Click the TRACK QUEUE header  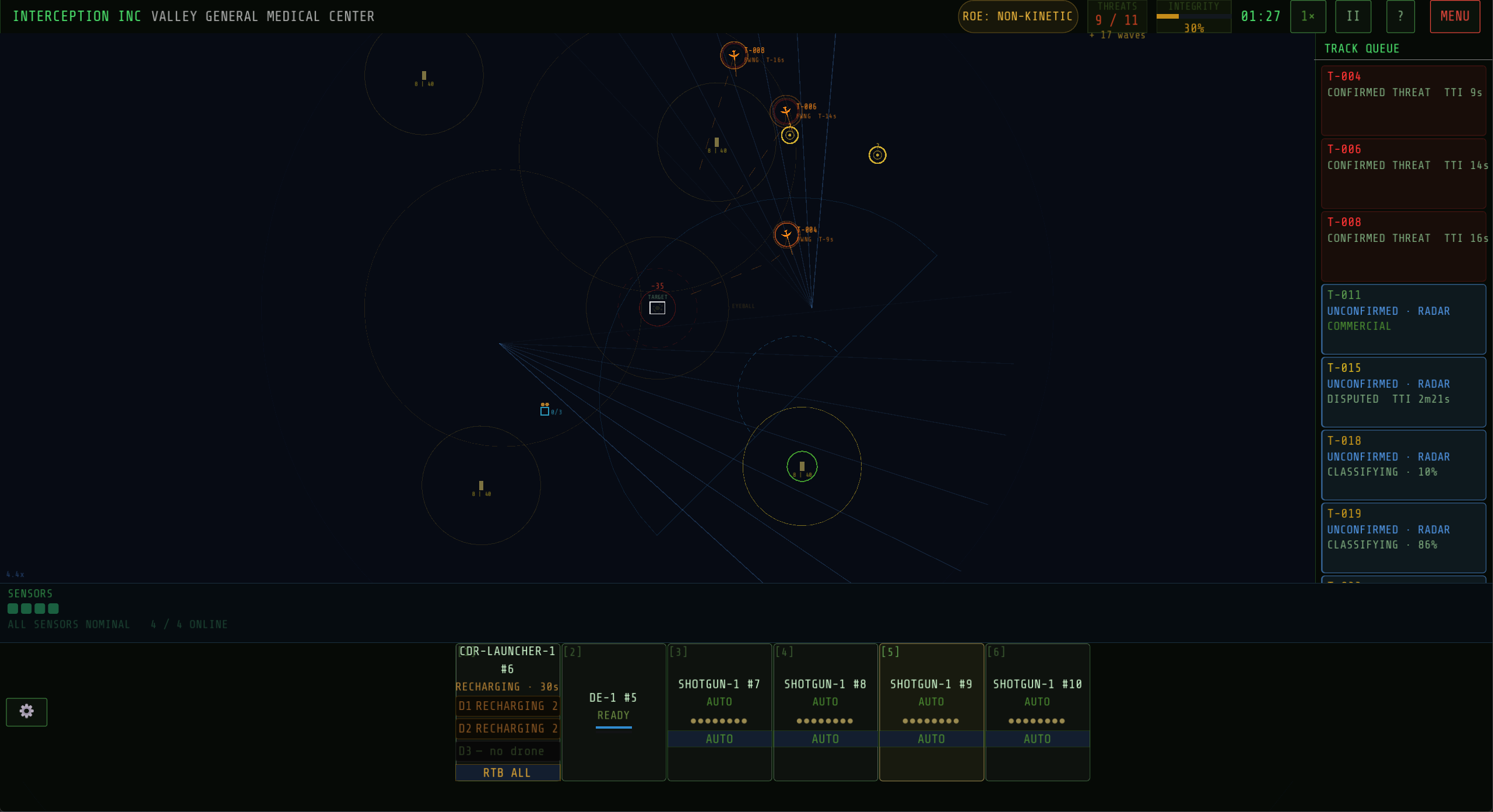(x=1361, y=48)
